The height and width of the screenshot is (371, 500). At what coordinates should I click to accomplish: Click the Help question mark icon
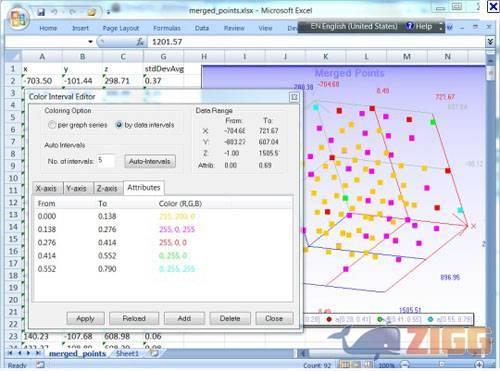410,26
